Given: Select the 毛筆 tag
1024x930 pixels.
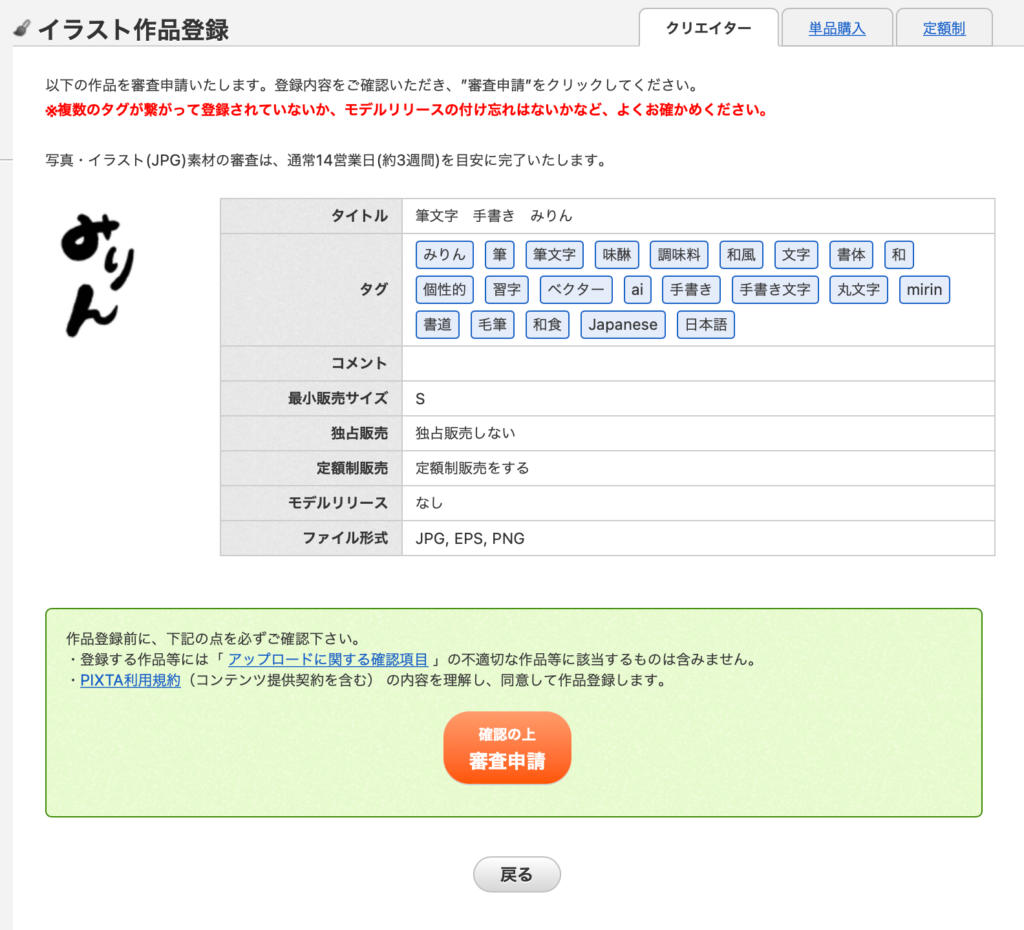Looking at the screenshot, I should click(492, 324).
